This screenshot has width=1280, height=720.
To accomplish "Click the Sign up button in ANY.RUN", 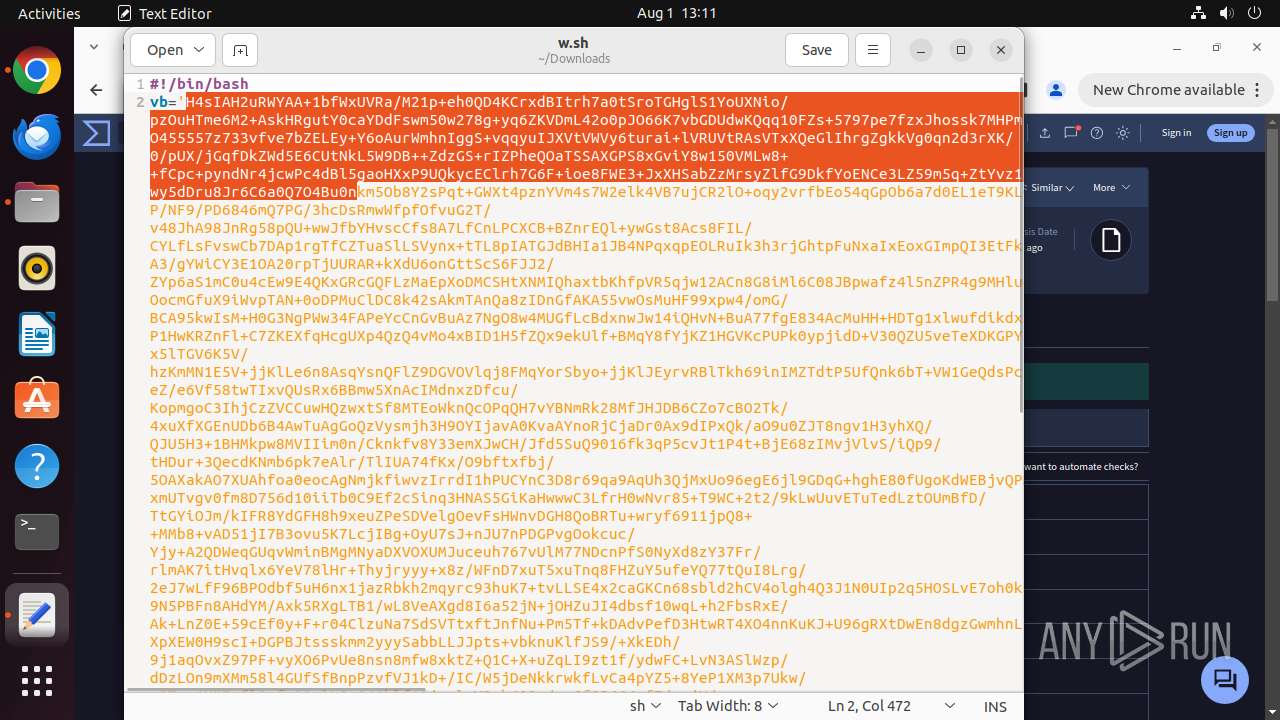I will point(1230,133).
